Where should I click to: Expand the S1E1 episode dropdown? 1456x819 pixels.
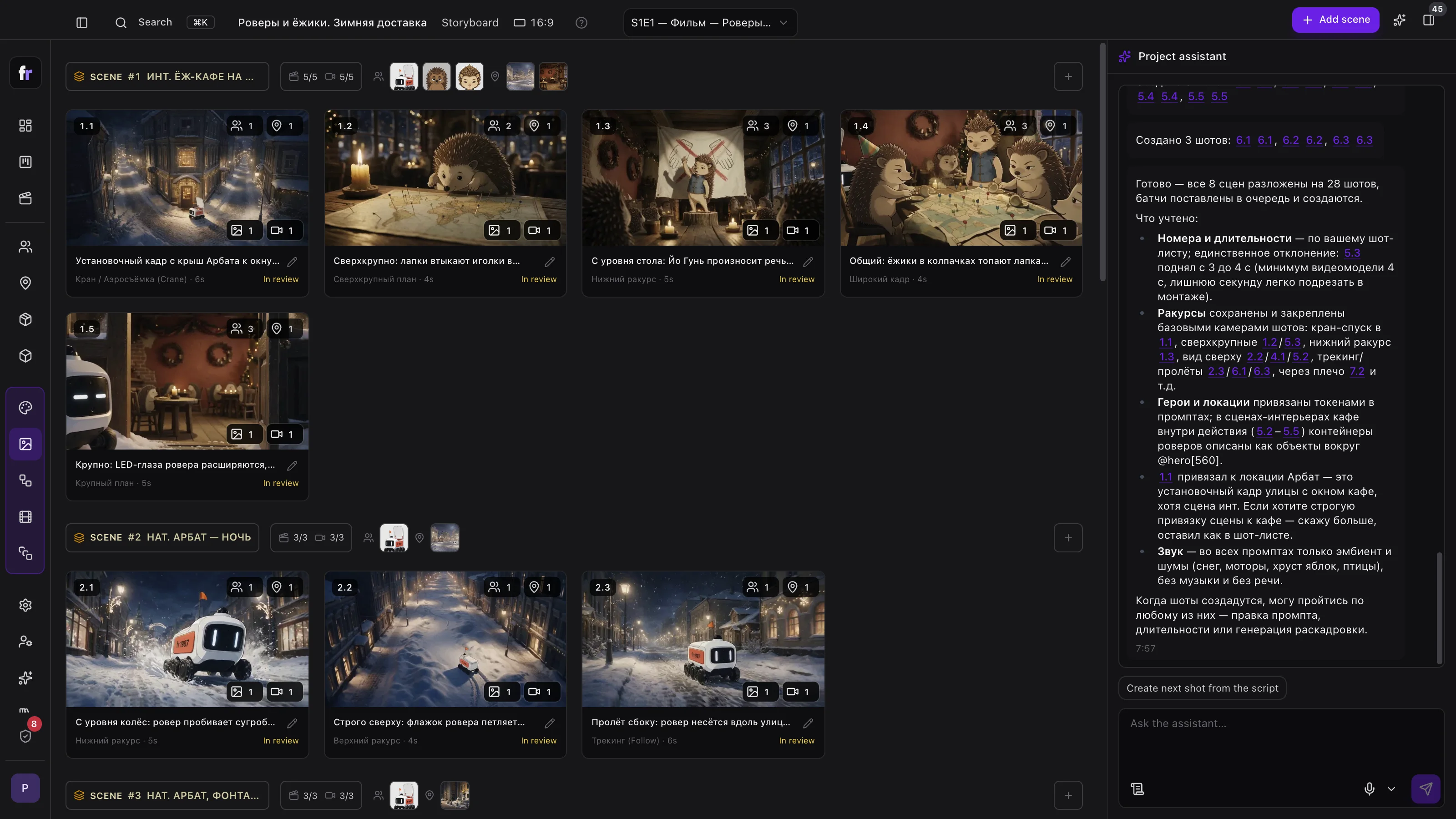[710, 23]
